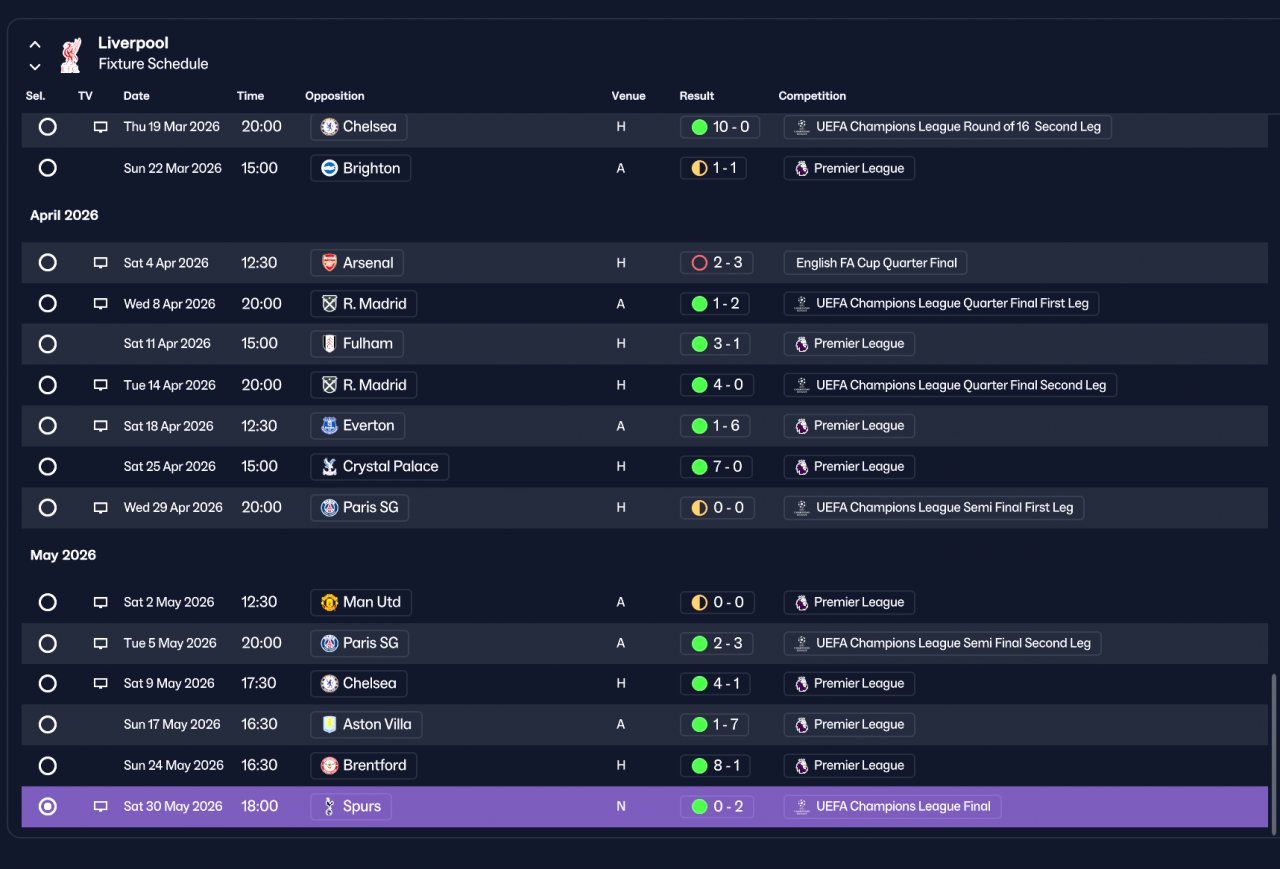Click the Aston Villa badge icon
This screenshot has height=869, width=1280.
[x=329, y=725]
